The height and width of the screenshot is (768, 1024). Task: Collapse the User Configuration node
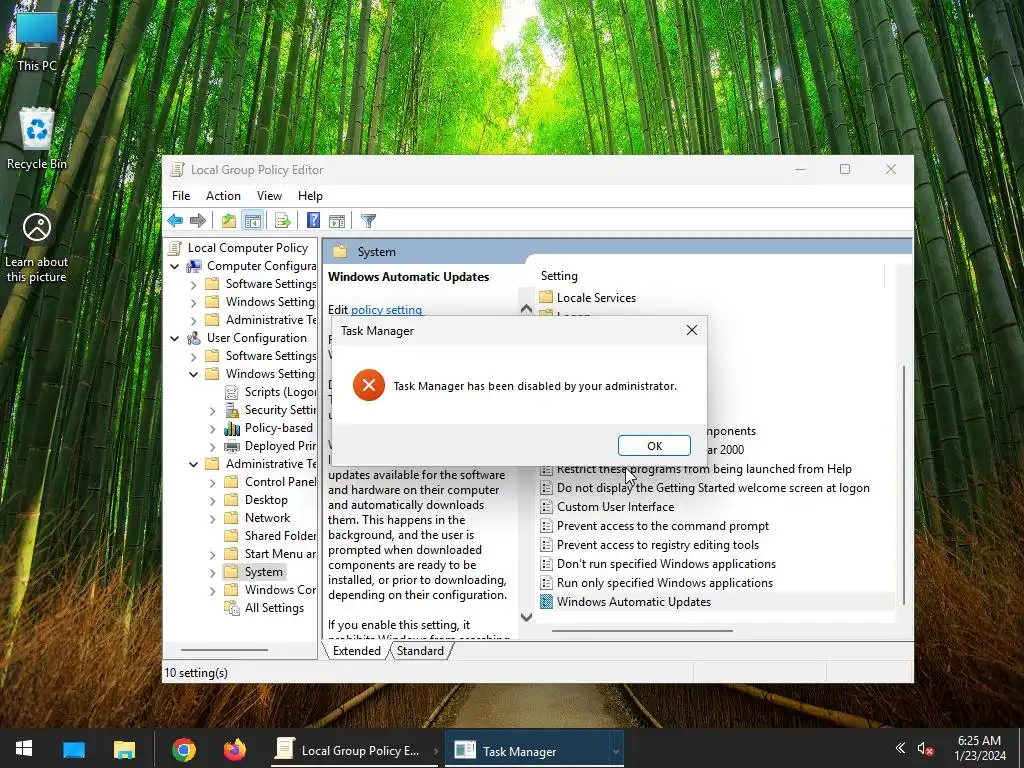click(174, 338)
